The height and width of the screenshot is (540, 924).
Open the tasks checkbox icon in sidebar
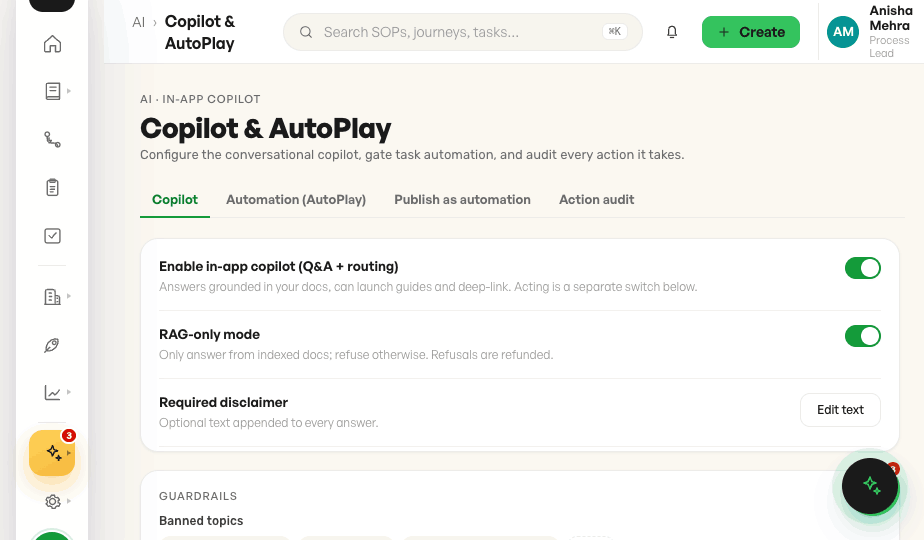52,236
